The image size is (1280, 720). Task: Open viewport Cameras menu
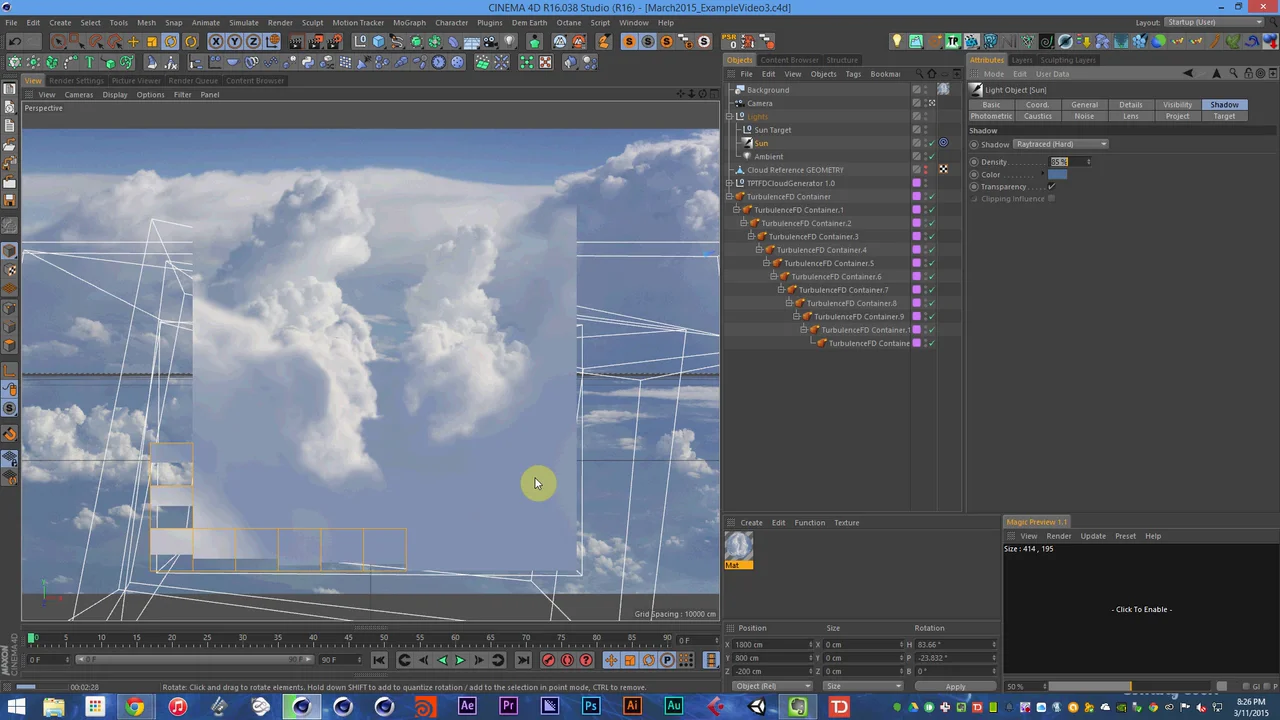pyautogui.click(x=78, y=94)
